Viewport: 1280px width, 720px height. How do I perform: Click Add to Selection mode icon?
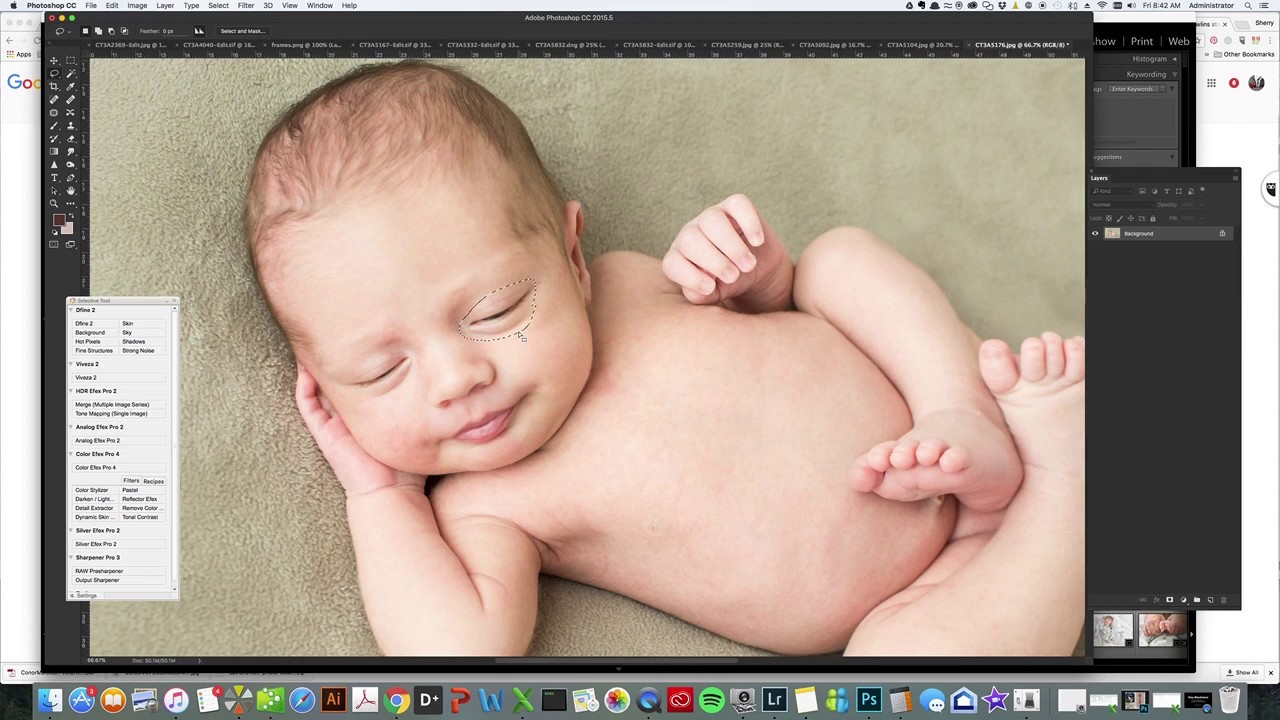[x=98, y=31]
